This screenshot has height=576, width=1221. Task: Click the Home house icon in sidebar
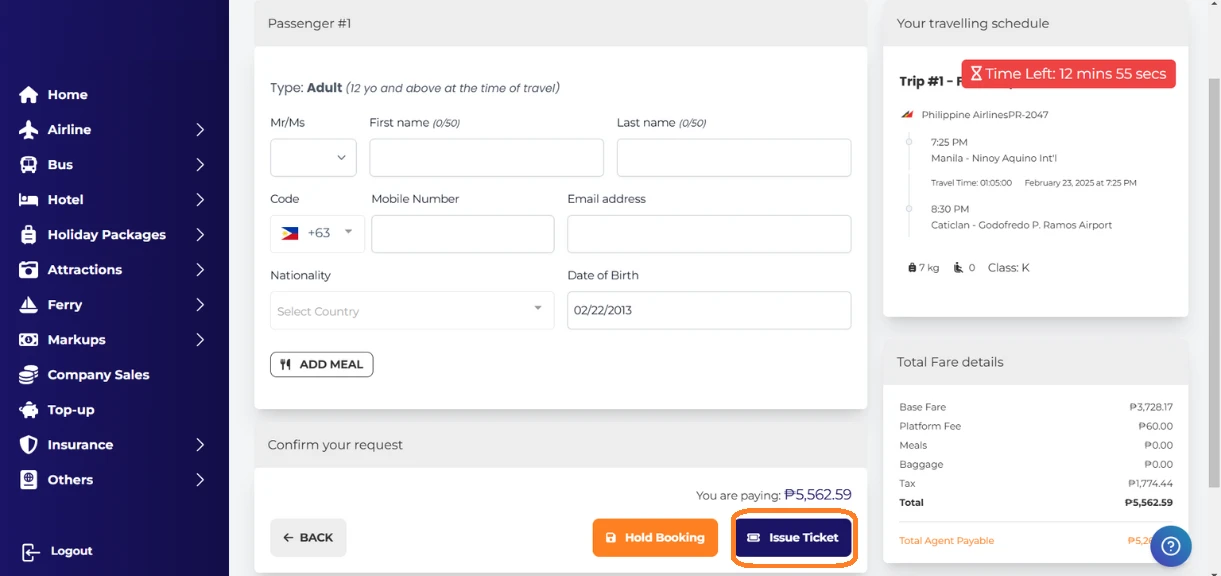29,95
